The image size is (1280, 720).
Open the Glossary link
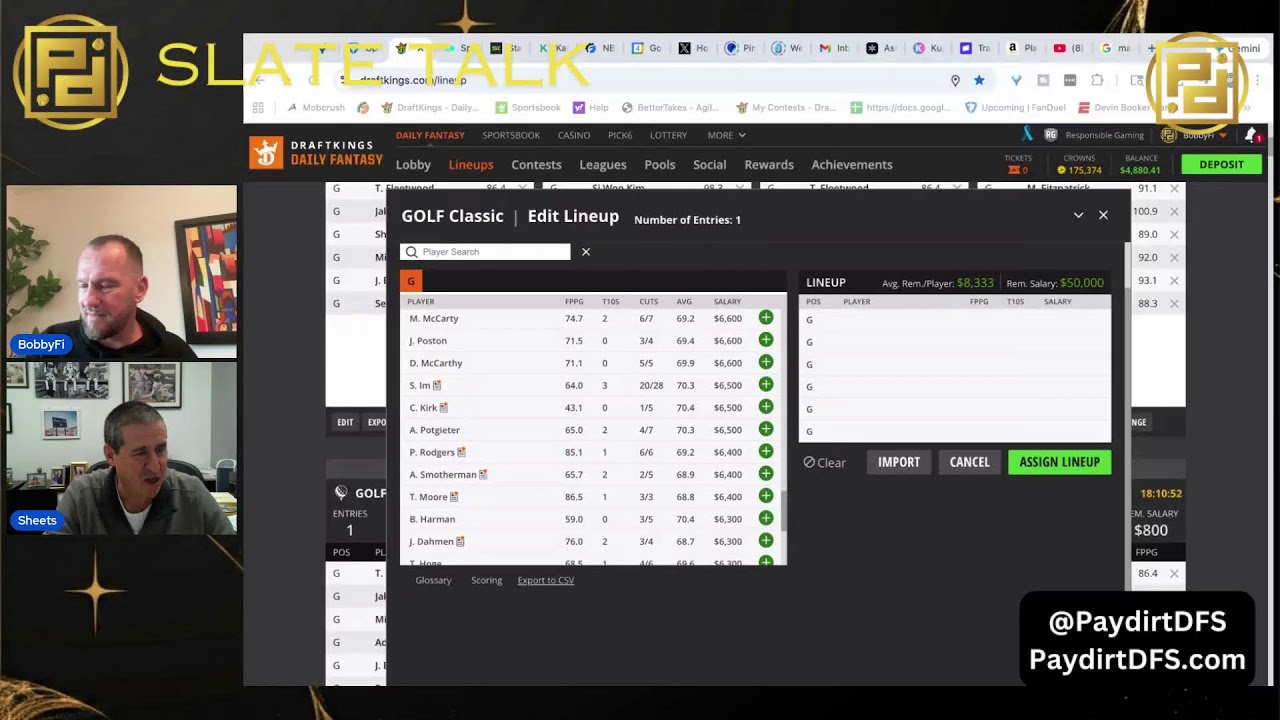tap(433, 580)
